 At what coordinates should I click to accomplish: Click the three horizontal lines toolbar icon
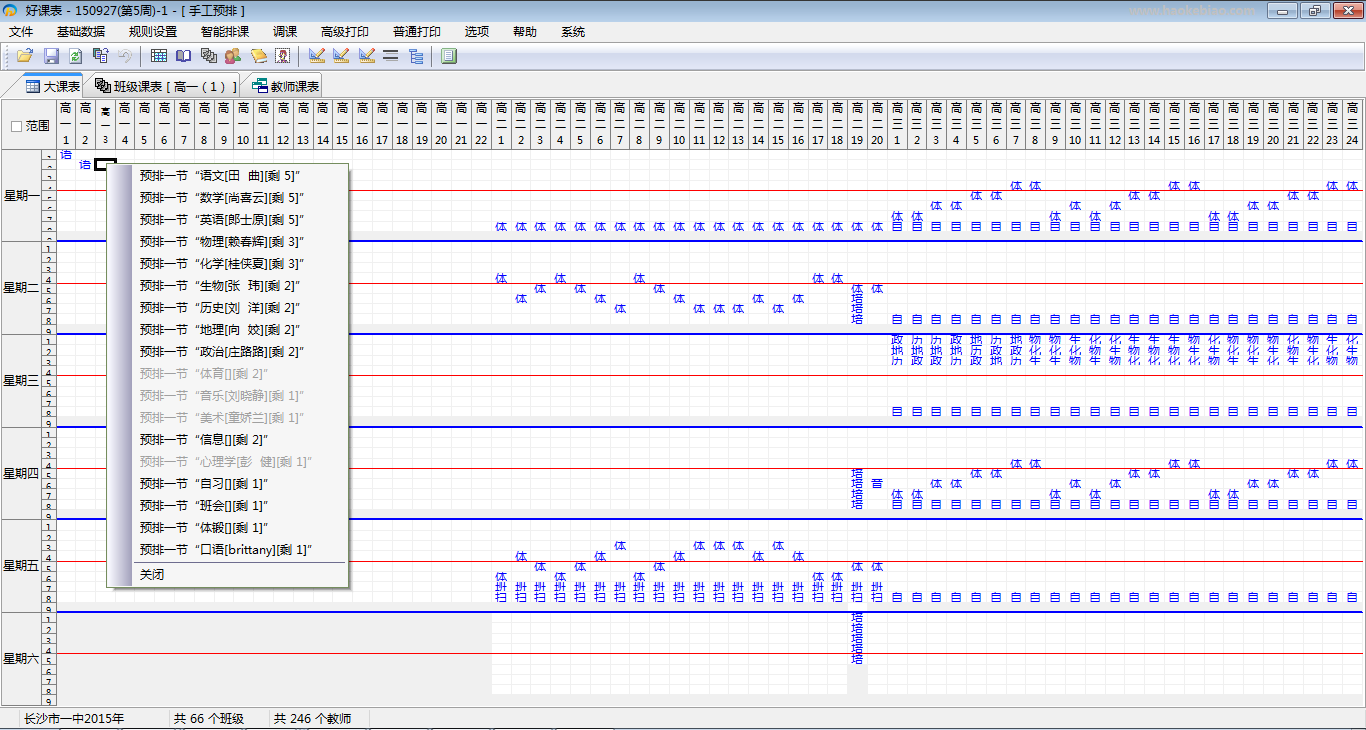pyautogui.click(x=391, y=56)
